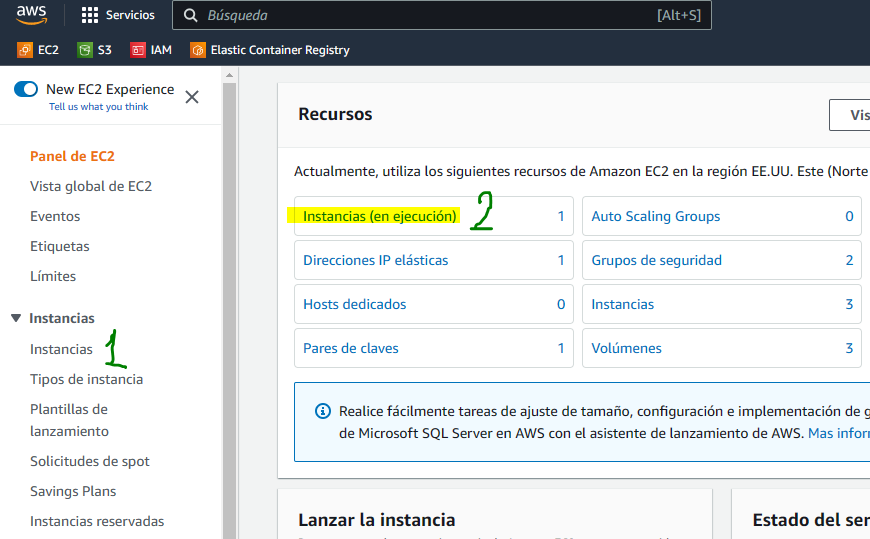Open Pares de claves link
The image size is (870, 539).
click(x=351, y=348)
